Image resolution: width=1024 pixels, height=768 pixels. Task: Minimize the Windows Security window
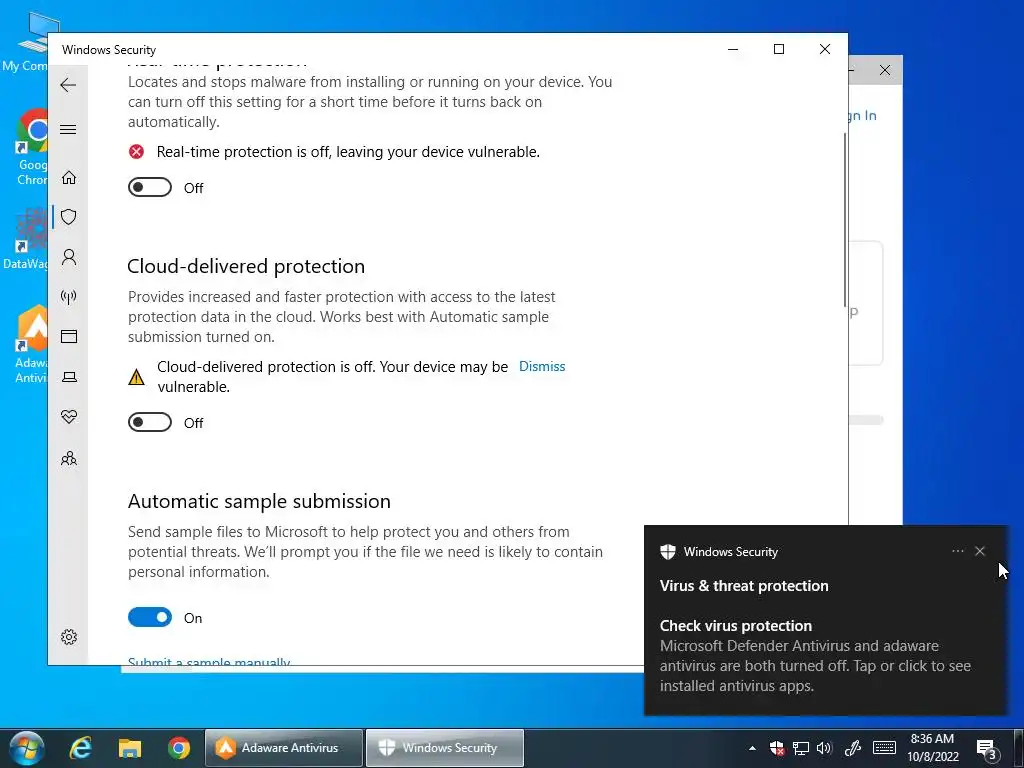(733, 49)
